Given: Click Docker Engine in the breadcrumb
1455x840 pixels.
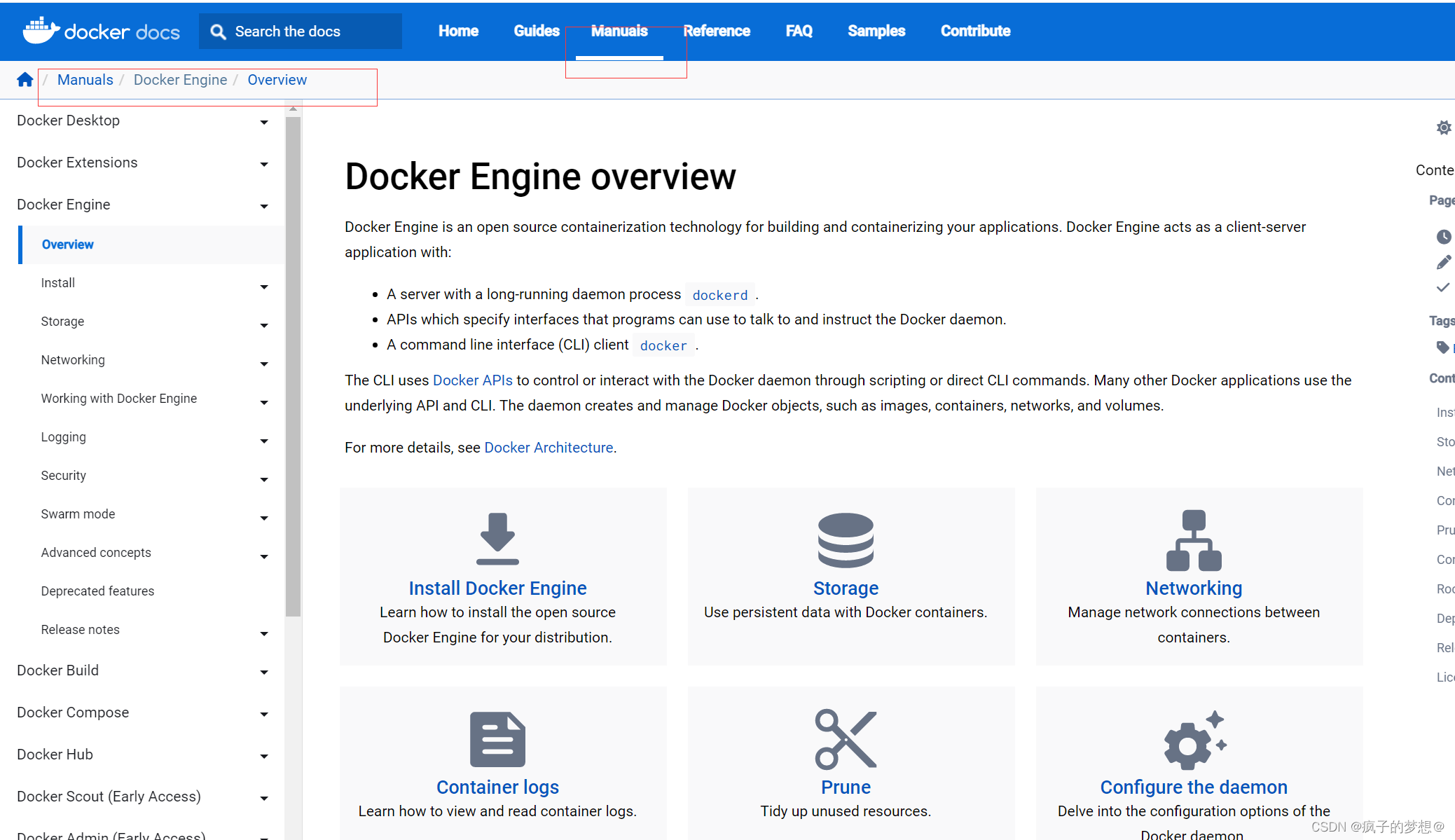Looking at the screenshot, I should click(180, 80).
